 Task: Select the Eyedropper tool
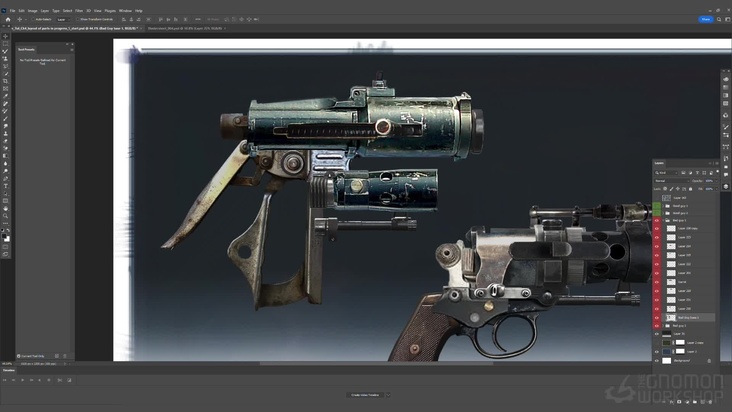click(5, 96)
